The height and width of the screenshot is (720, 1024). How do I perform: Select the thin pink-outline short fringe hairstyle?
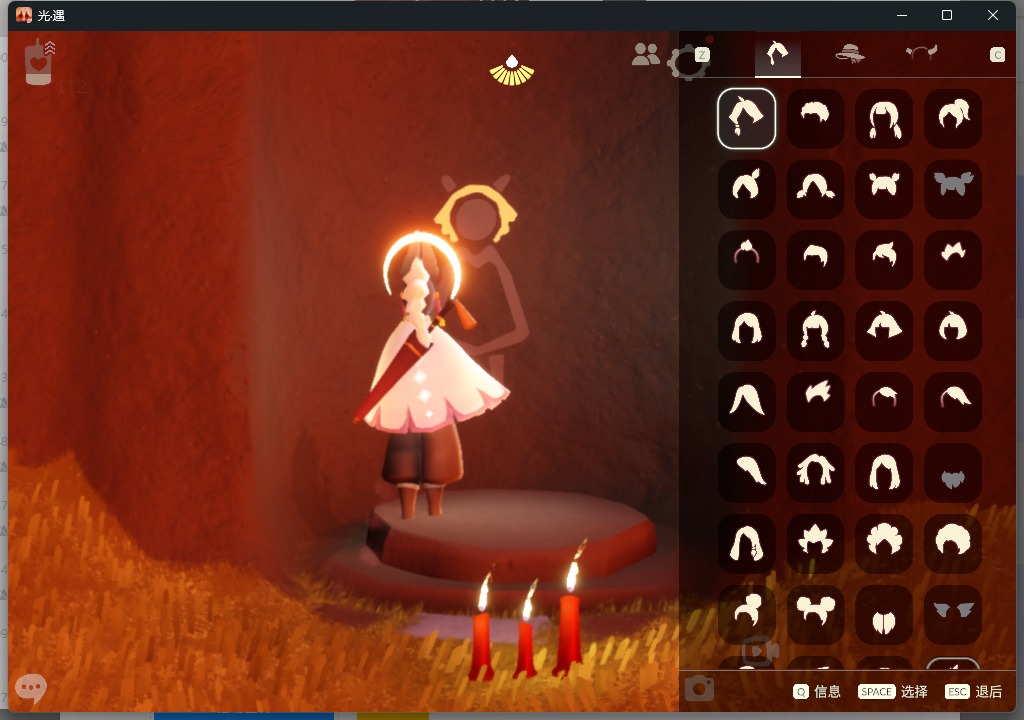tap(884, 402)
